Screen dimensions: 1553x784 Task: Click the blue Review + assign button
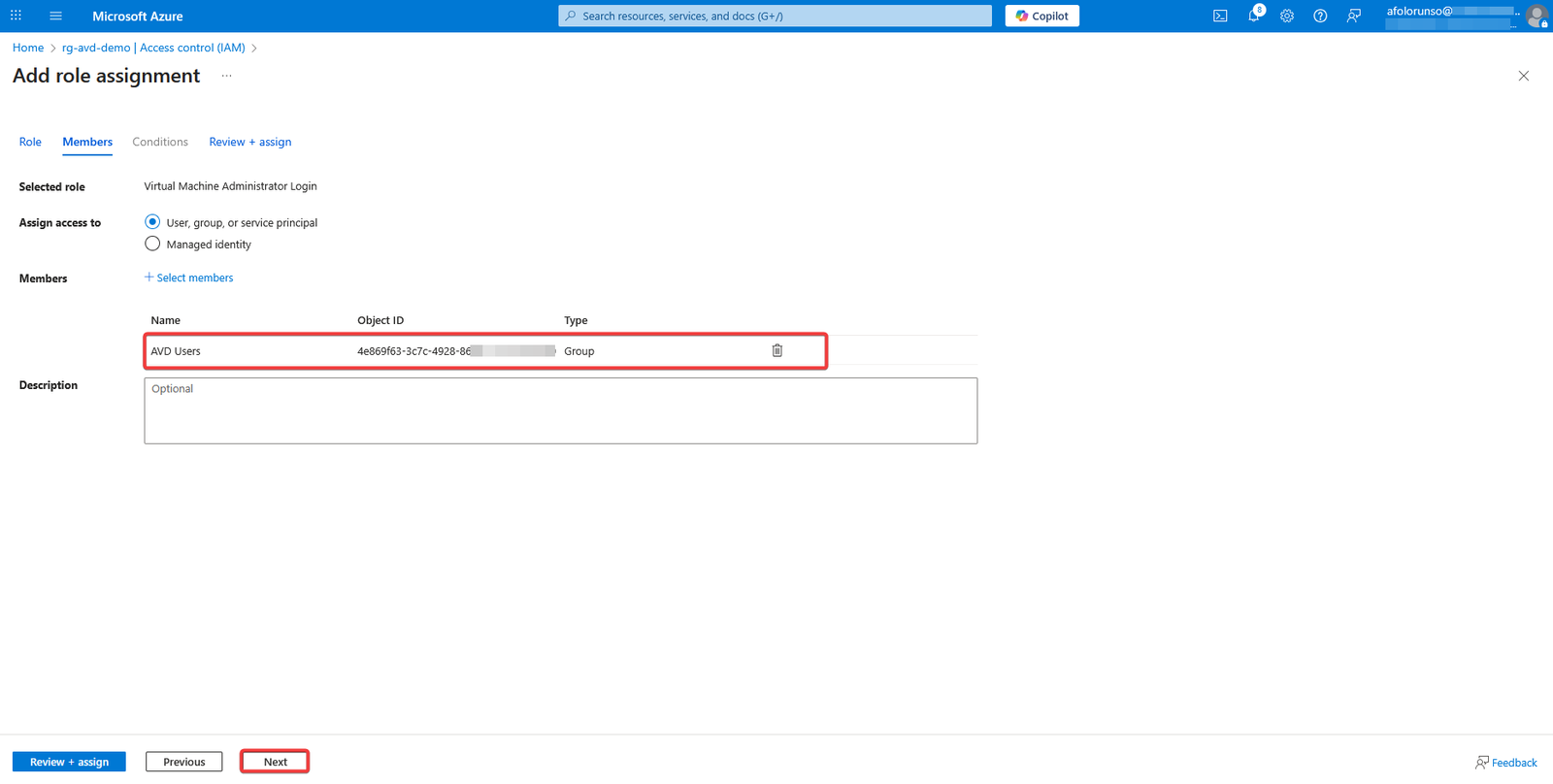pyautogui.click(x=69, y=762)
